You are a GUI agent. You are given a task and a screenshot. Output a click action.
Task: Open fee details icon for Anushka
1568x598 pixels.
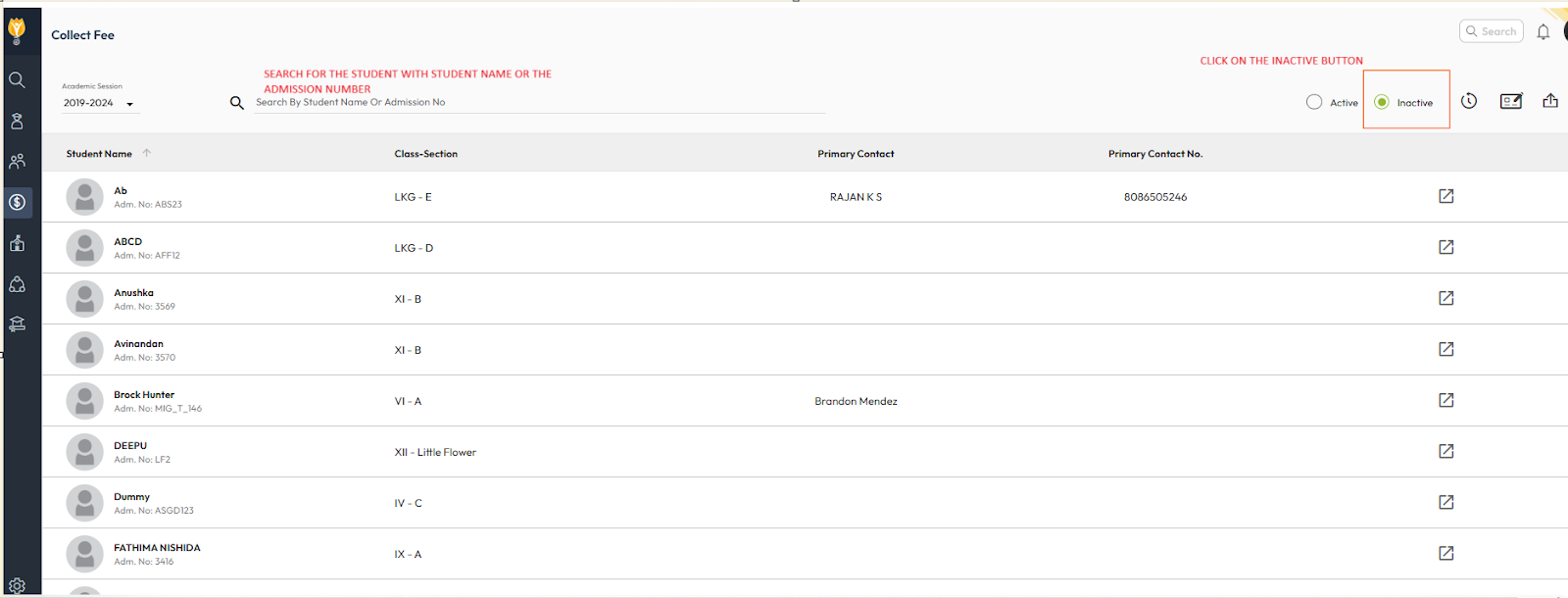pos(1445,298)
